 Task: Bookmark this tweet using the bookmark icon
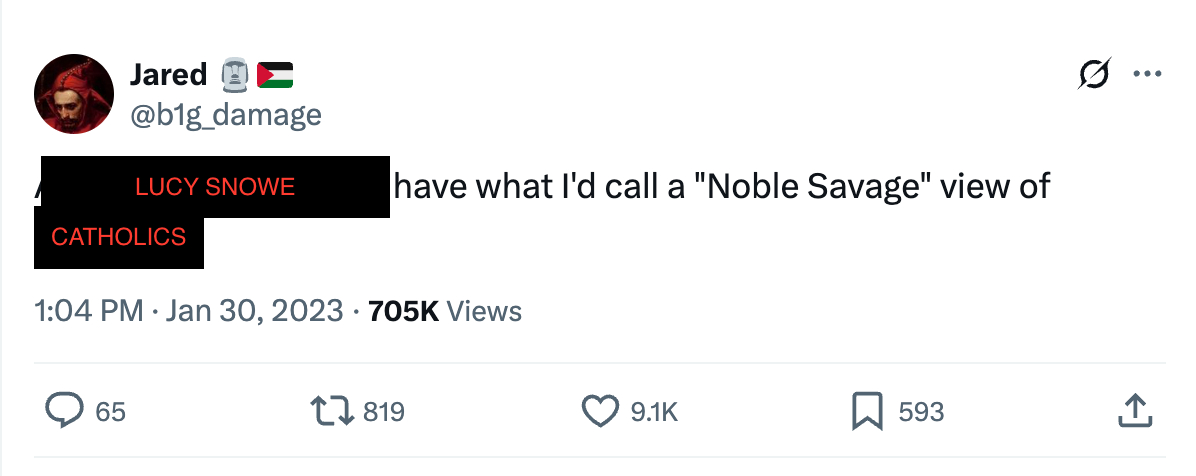pos(865,411)
